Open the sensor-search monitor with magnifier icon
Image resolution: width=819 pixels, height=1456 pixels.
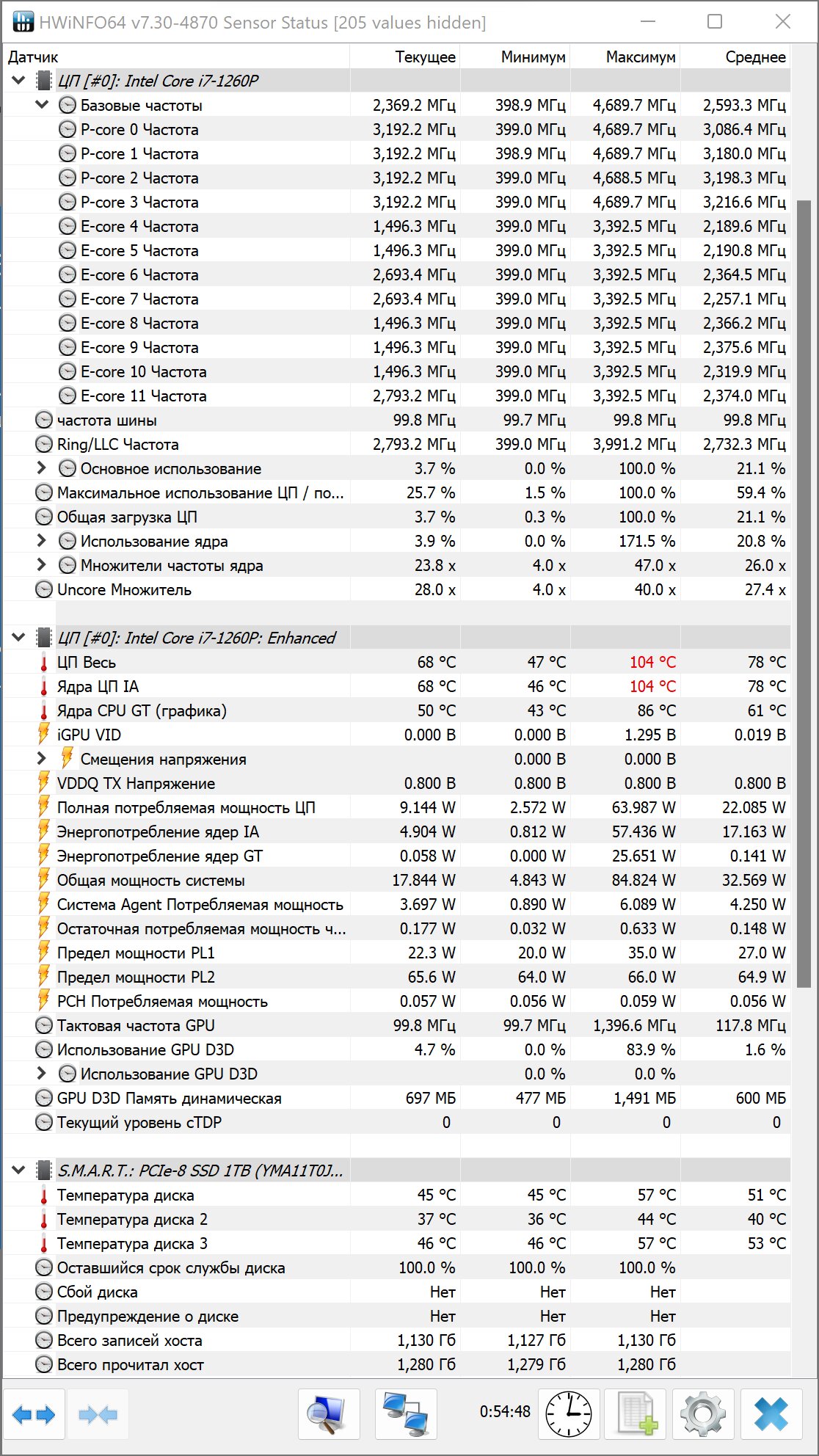pos(329,1413)
